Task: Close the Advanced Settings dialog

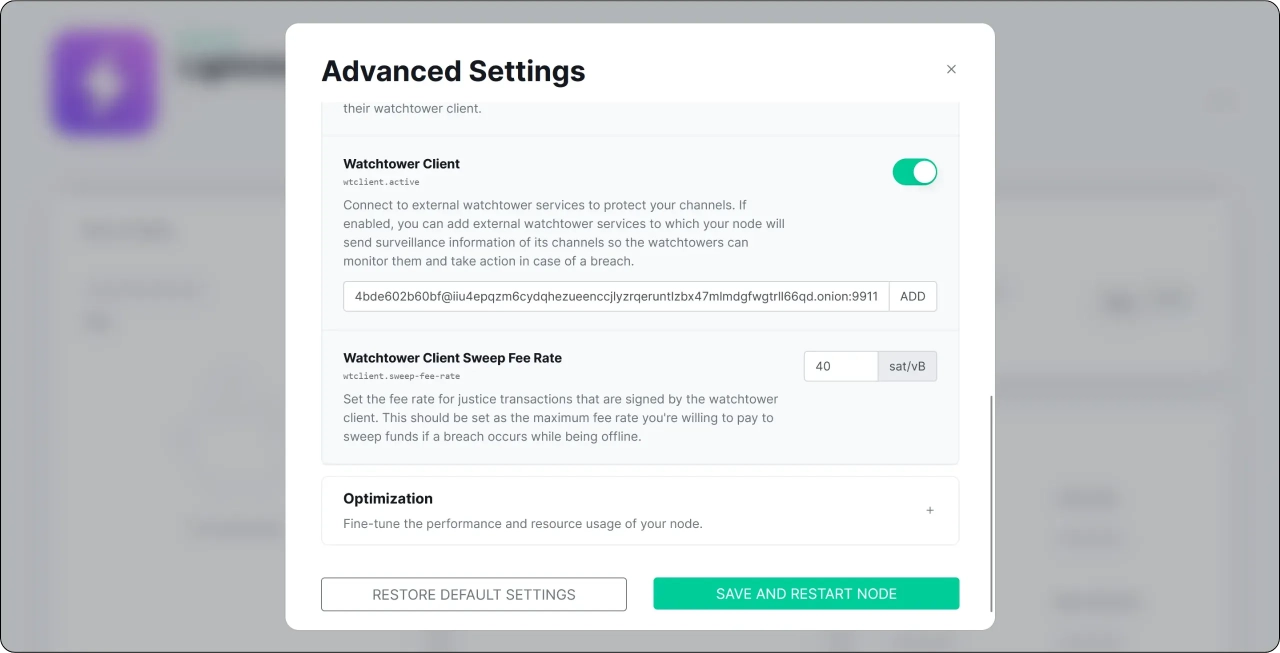Action: [x=951, y=69]
